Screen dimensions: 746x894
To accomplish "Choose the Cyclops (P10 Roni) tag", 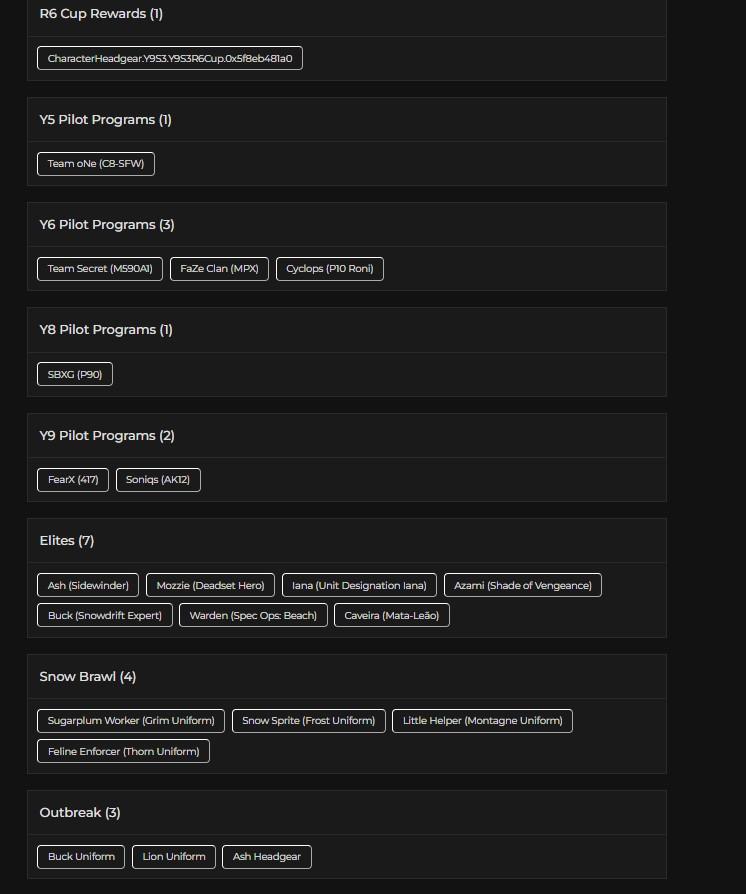I will click(x=330, y=269).
